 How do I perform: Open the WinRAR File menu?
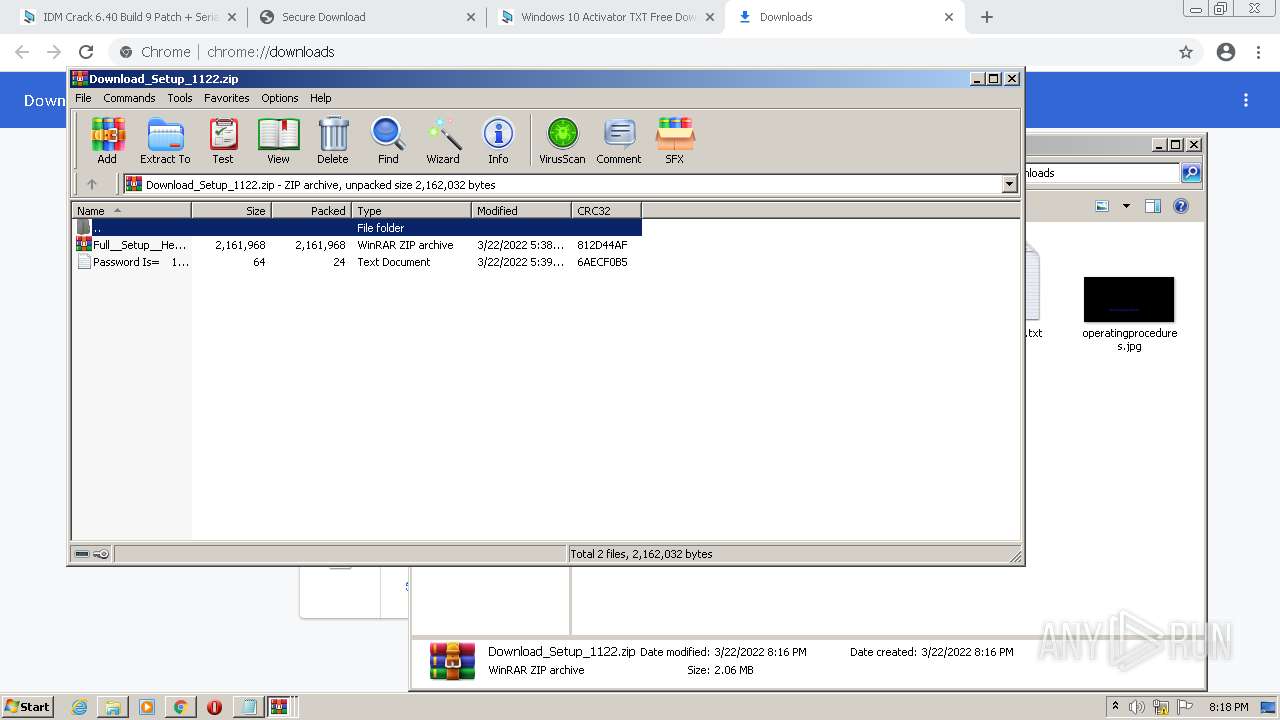pos(83,98)
